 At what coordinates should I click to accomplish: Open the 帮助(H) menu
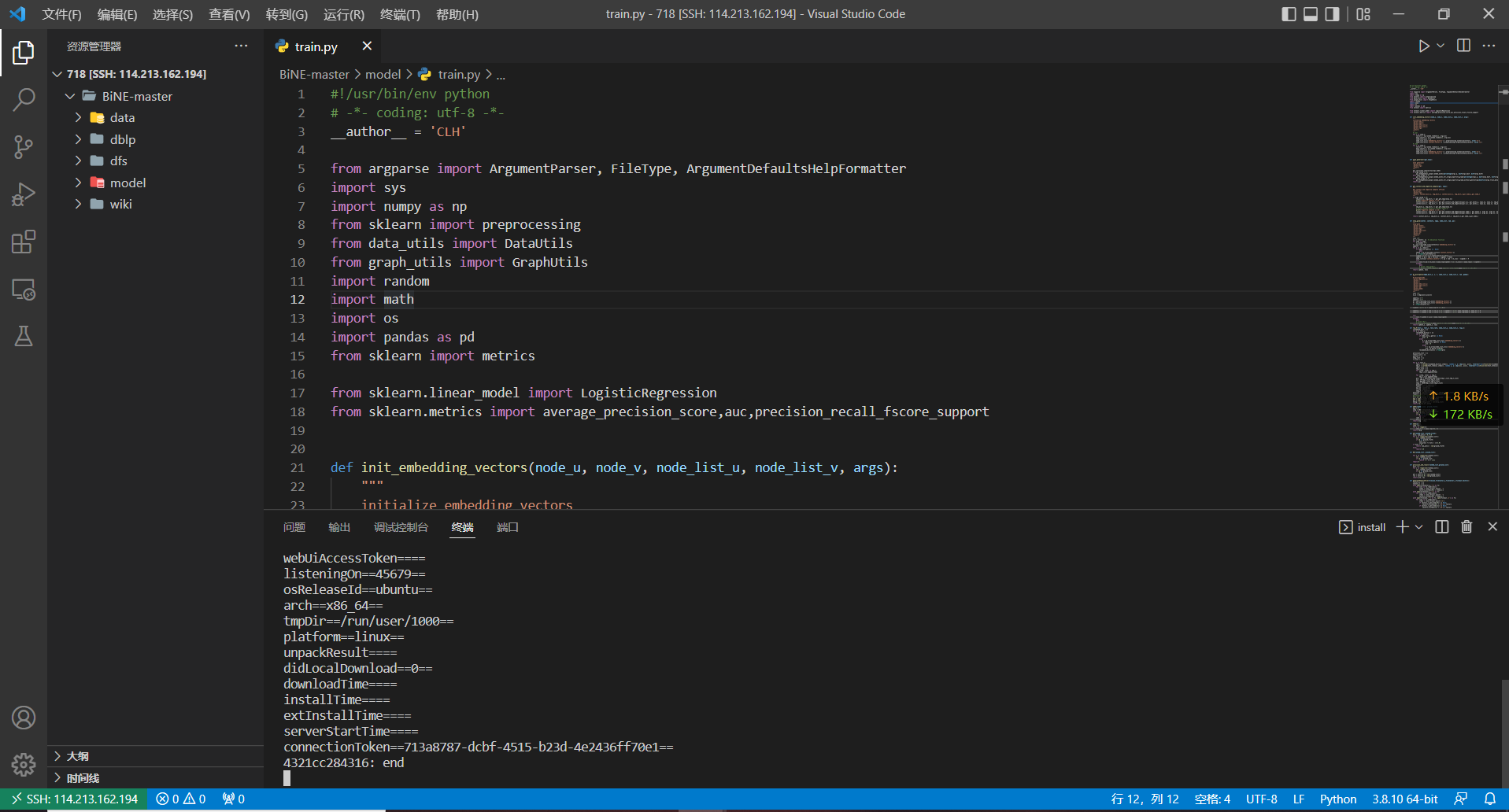457,14
